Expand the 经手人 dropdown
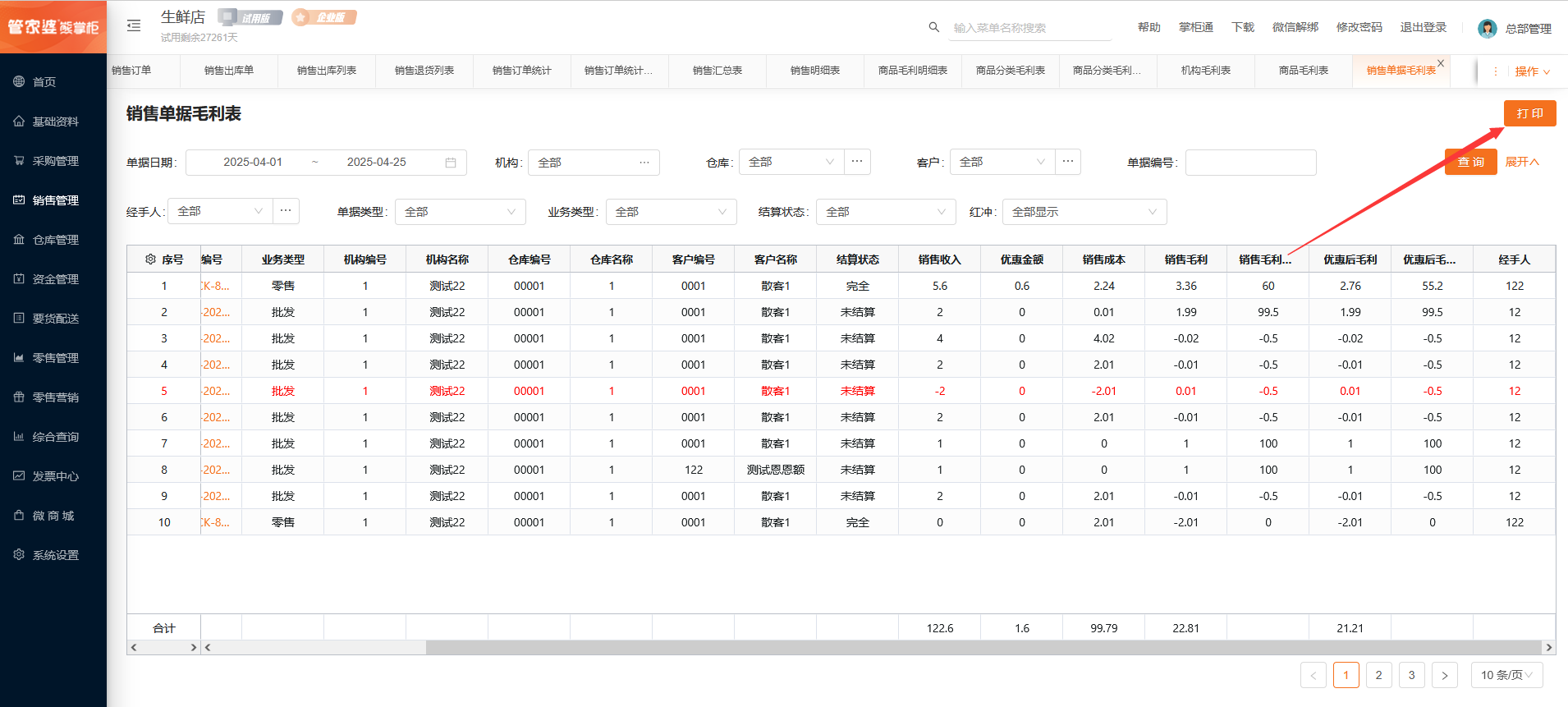Screen dimensions: 1568x707 (x=221, y=211)
